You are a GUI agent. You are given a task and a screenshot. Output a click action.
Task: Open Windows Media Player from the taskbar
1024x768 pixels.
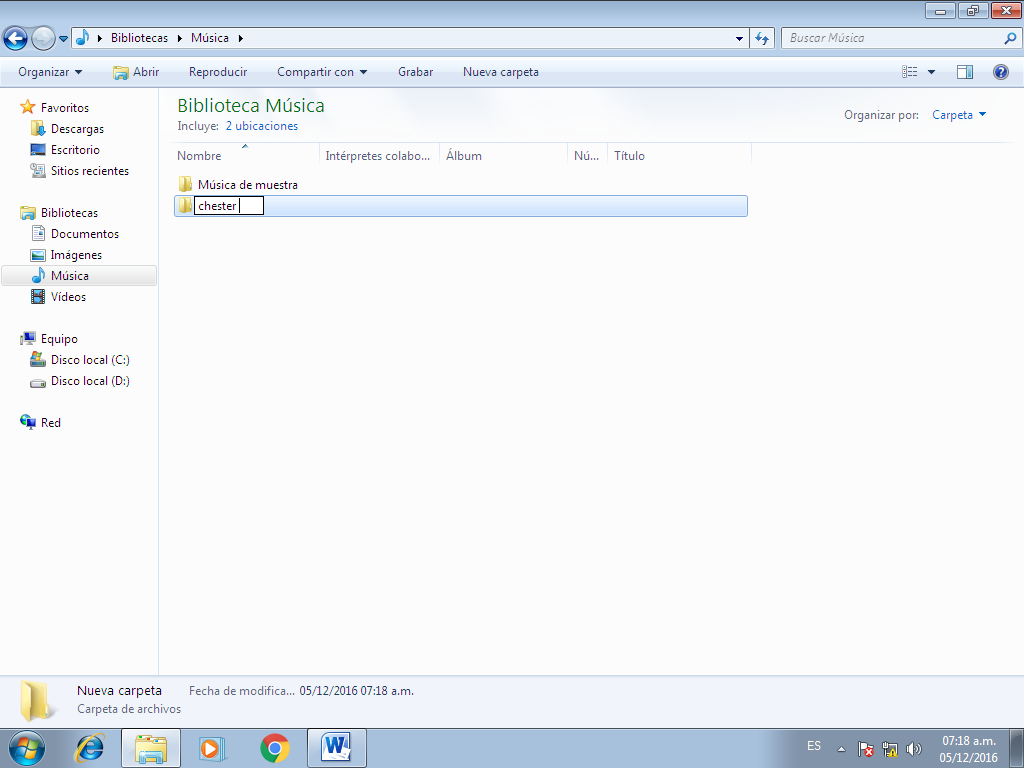coord(213,748)
